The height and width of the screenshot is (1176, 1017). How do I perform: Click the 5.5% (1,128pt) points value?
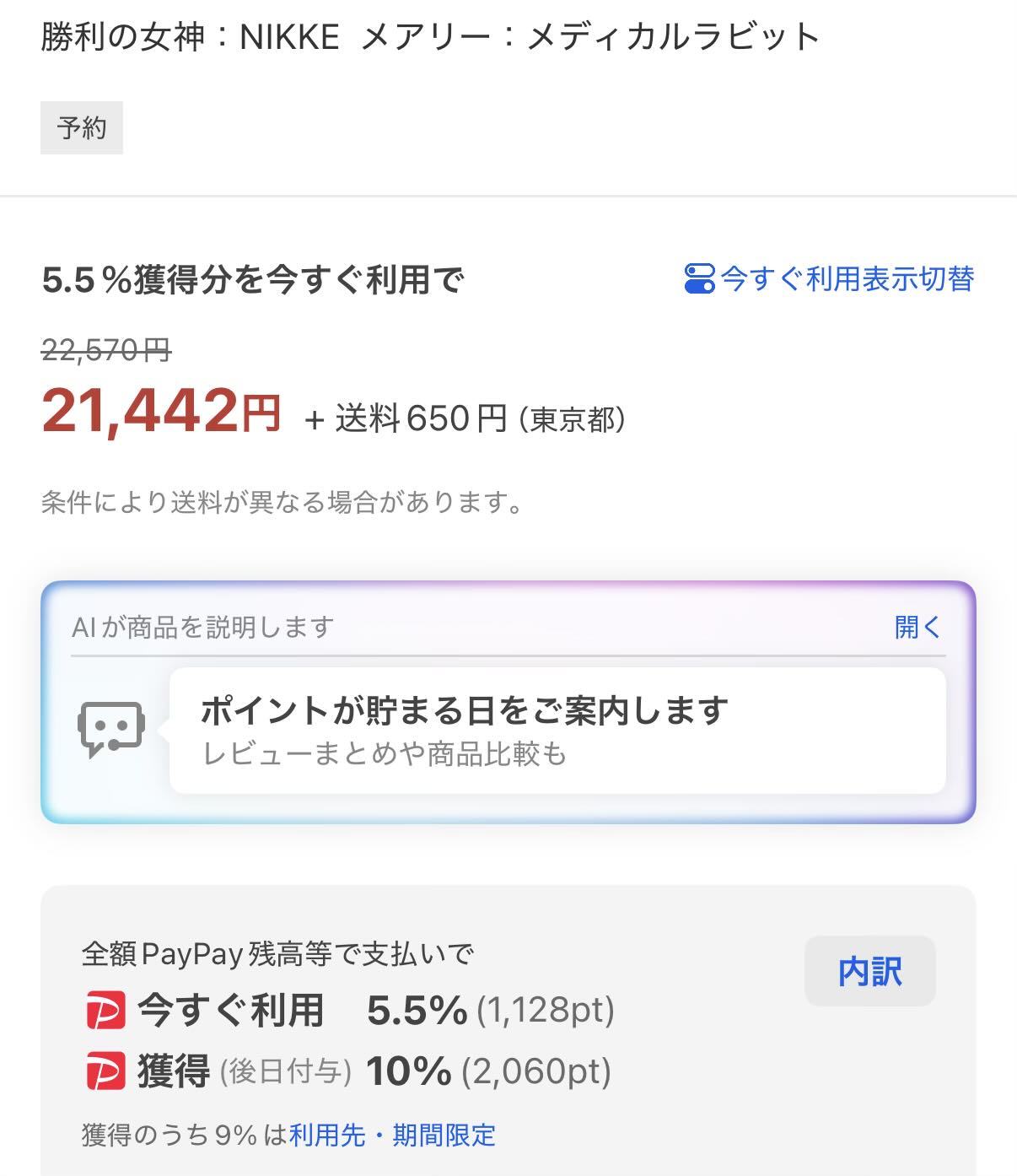pos(490,1011)
